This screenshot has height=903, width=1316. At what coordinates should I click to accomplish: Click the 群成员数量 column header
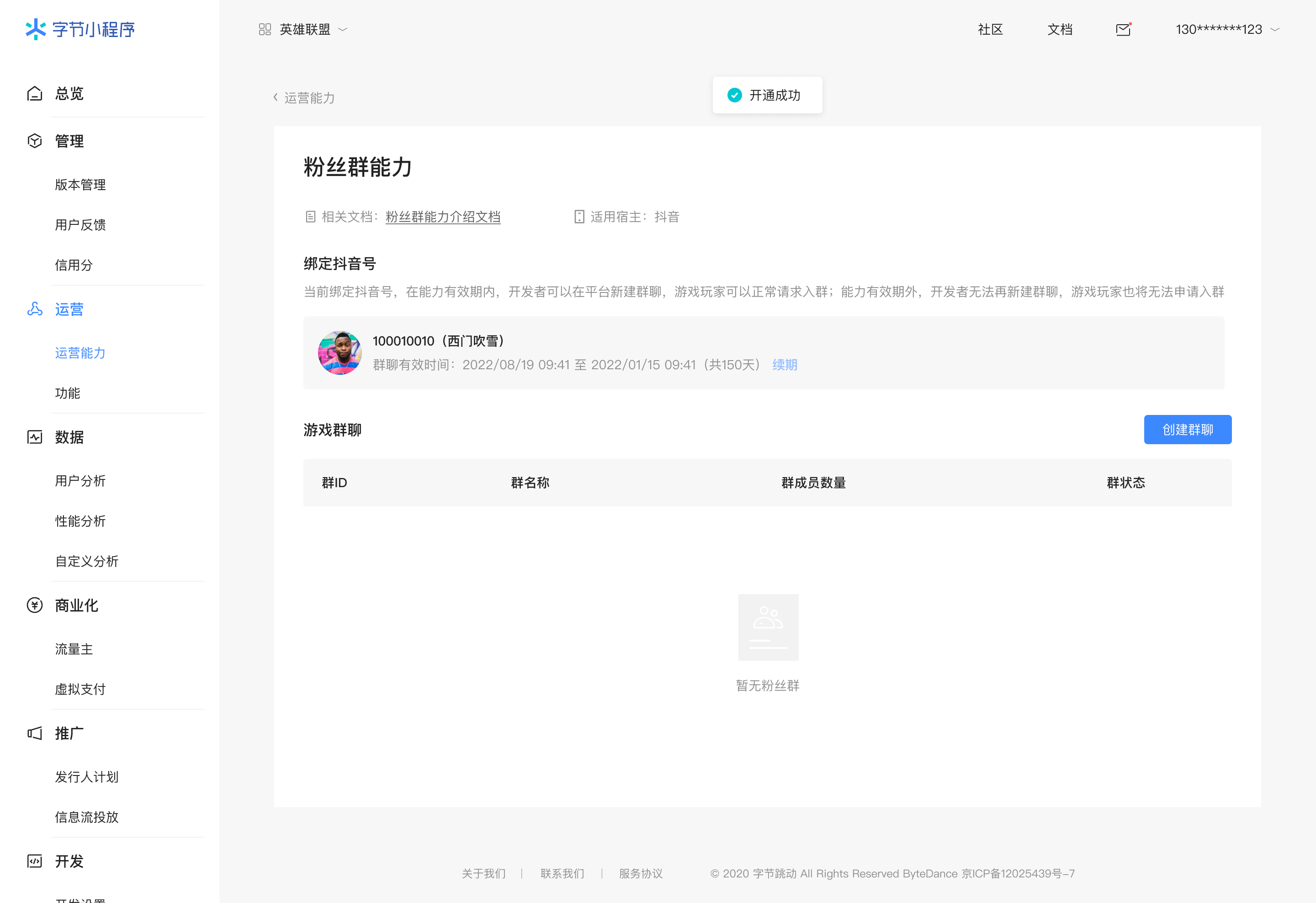click(x=814, y=483)
